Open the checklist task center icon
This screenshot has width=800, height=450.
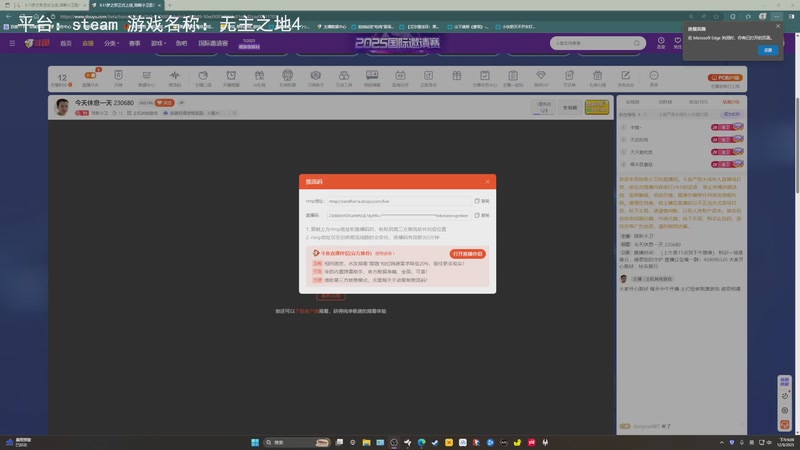tap(485, 76)
